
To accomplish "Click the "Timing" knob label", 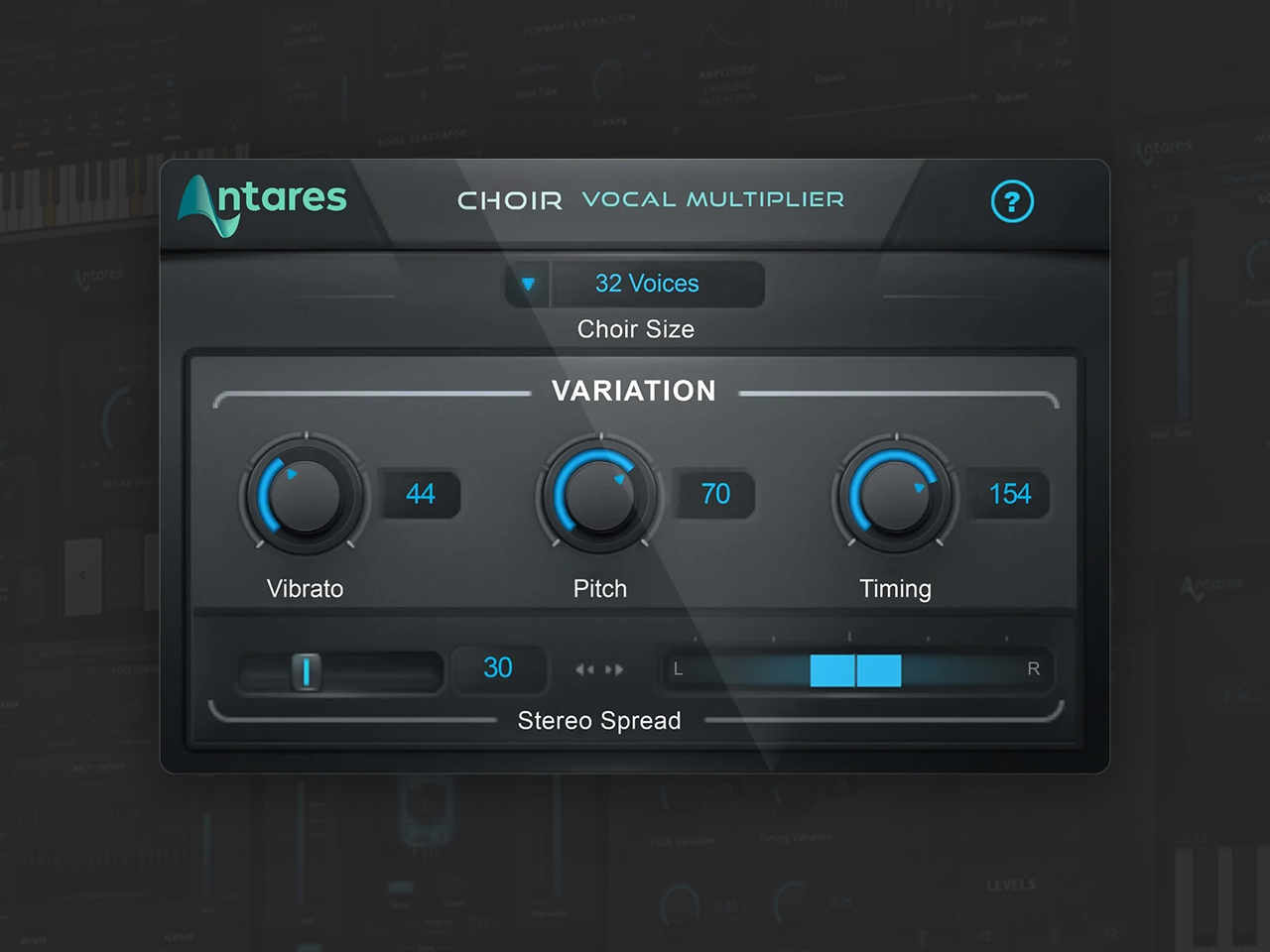I will tap(895, 589).
